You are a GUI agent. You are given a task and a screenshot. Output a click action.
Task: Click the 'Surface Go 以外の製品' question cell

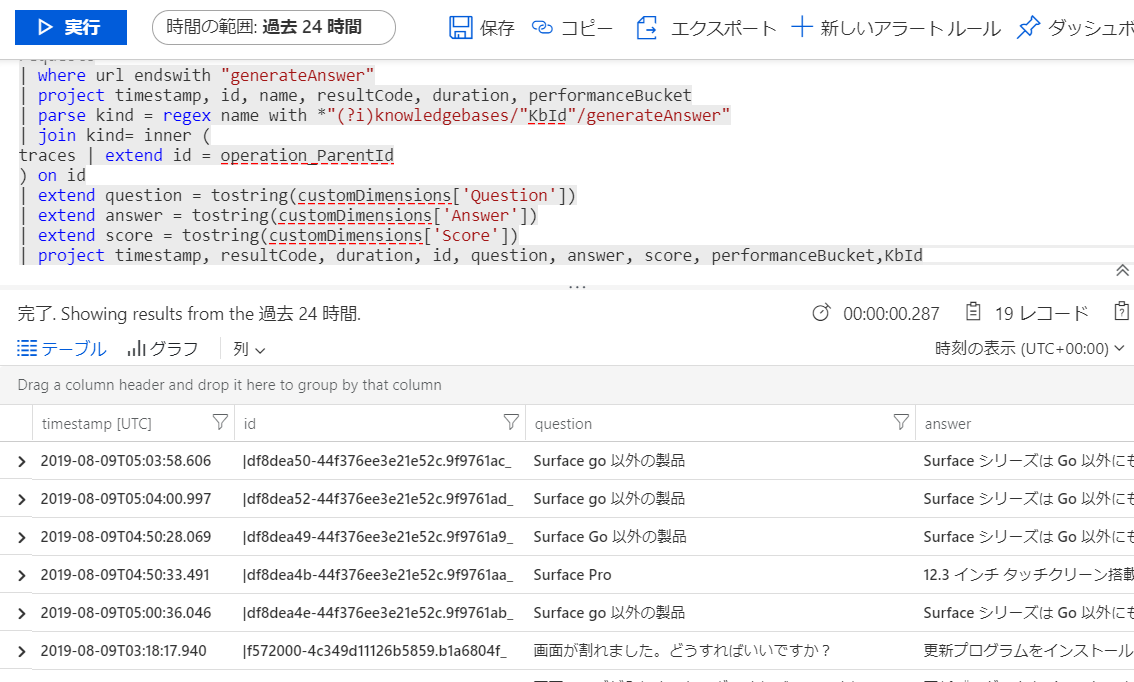click(610, 537)
